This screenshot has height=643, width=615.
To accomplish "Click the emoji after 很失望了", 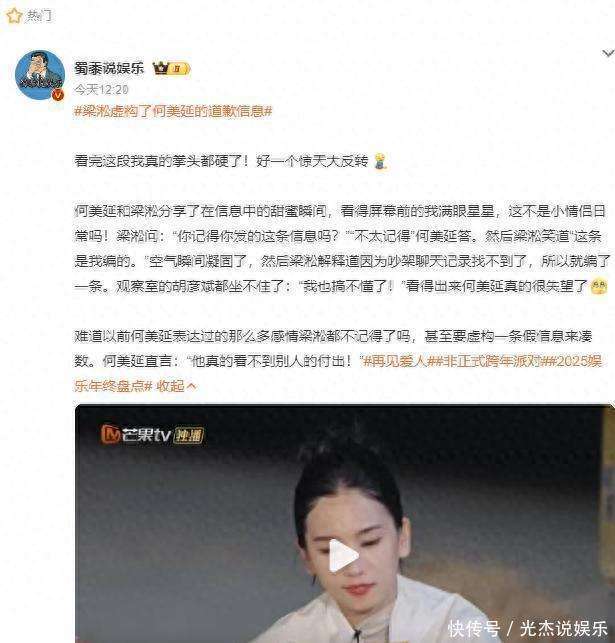I will [599, 286].
